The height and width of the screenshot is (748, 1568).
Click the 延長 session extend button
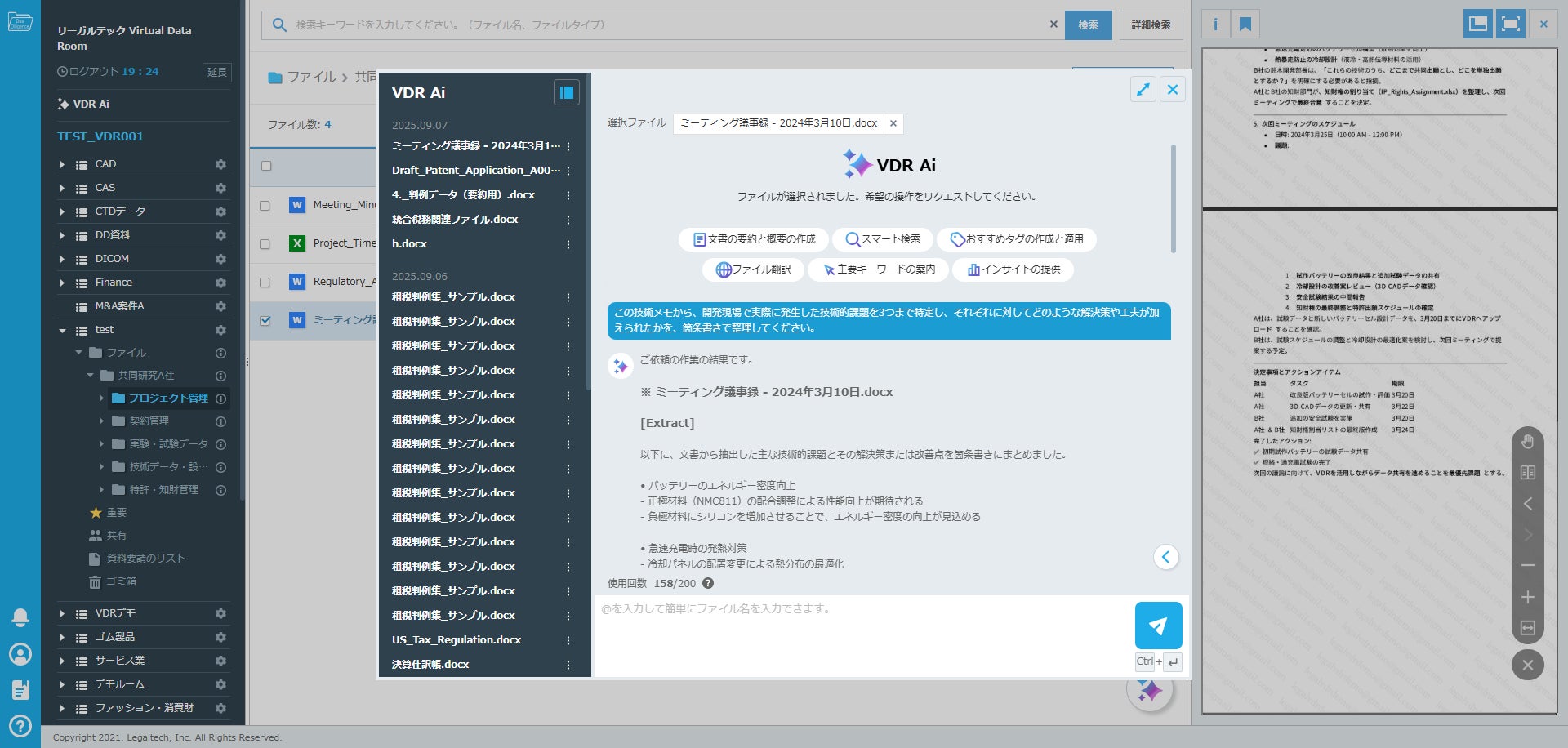click(x=216, y=73)
